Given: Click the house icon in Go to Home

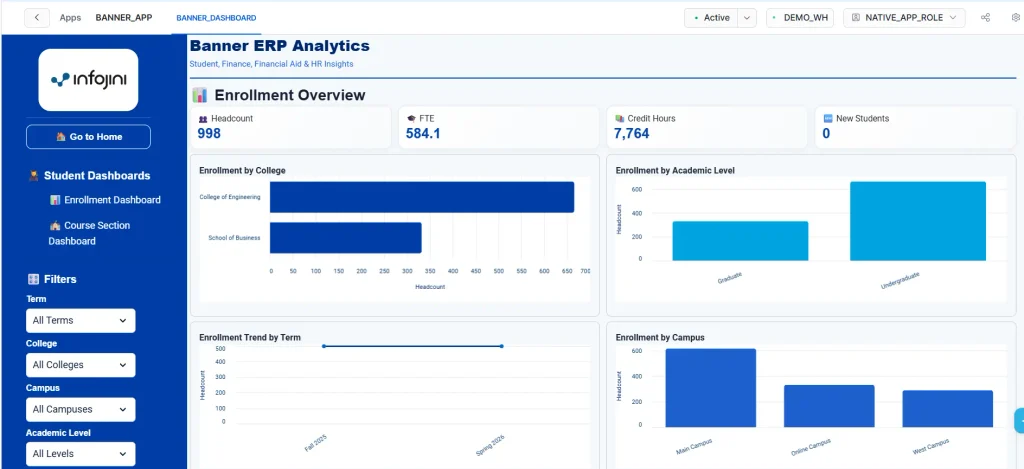Looking at the screenshot, I should pos(61,137).
